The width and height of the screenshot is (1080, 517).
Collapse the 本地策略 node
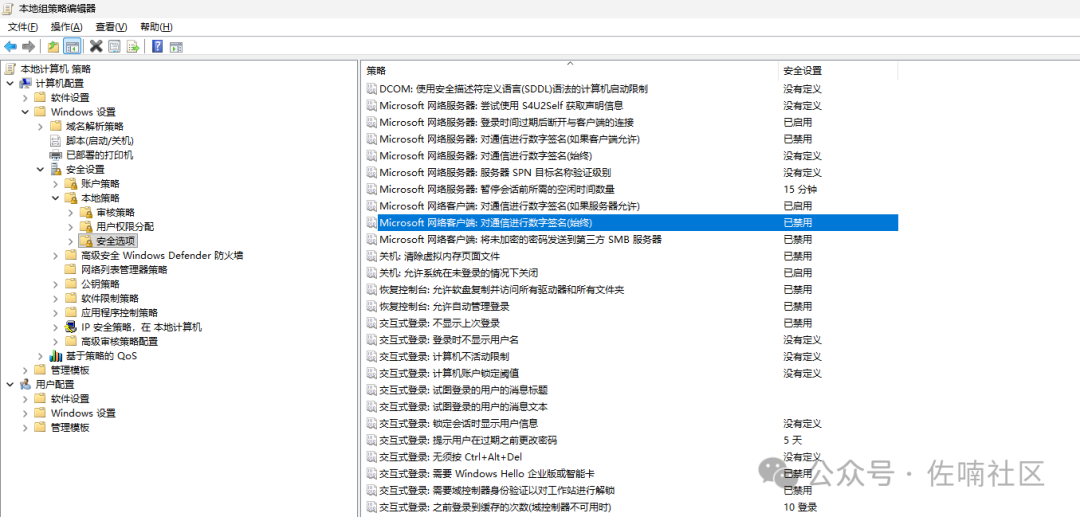click(x=55, y=198)
